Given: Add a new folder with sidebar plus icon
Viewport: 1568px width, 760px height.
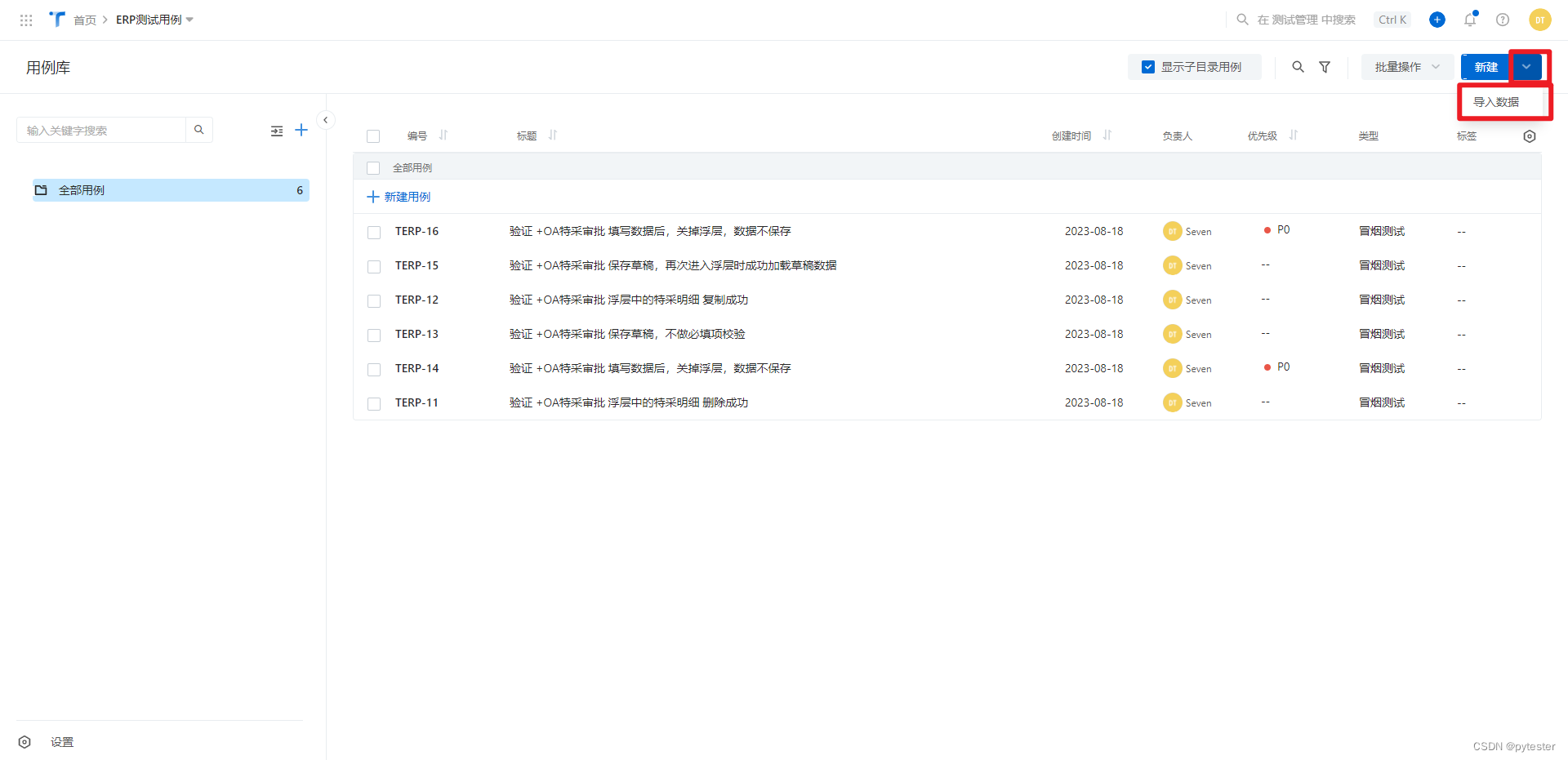Looking at the screenshot, I should pyautogui.click(x=301, y=130).
